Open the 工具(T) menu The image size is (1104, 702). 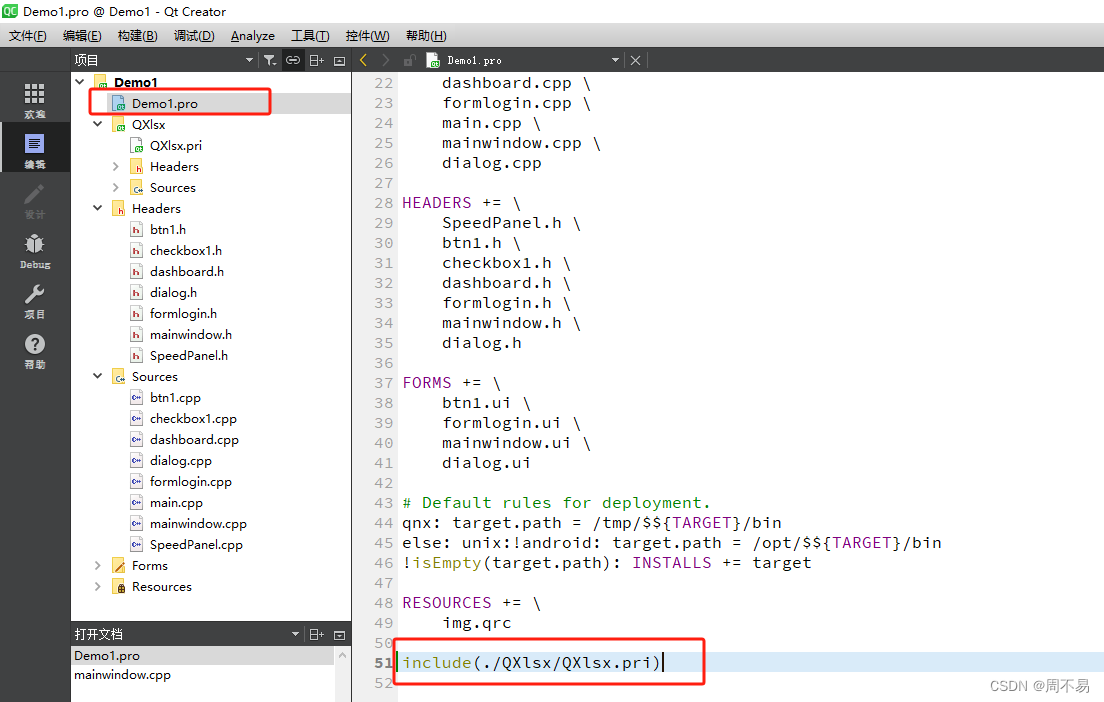(x=310, y=36)
